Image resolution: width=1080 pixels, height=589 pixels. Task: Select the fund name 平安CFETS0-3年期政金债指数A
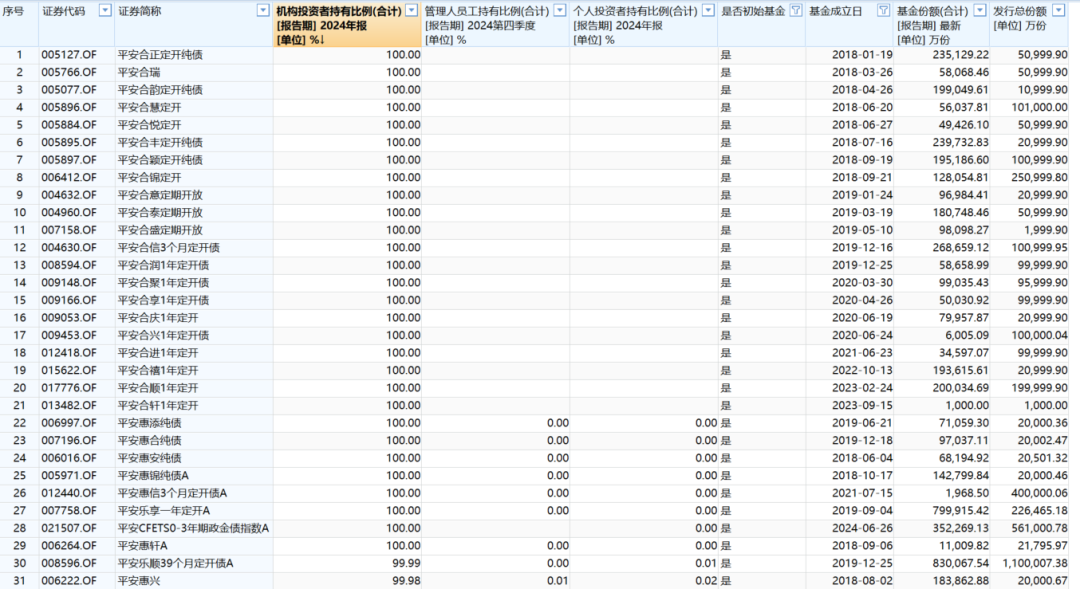(193, 528)
